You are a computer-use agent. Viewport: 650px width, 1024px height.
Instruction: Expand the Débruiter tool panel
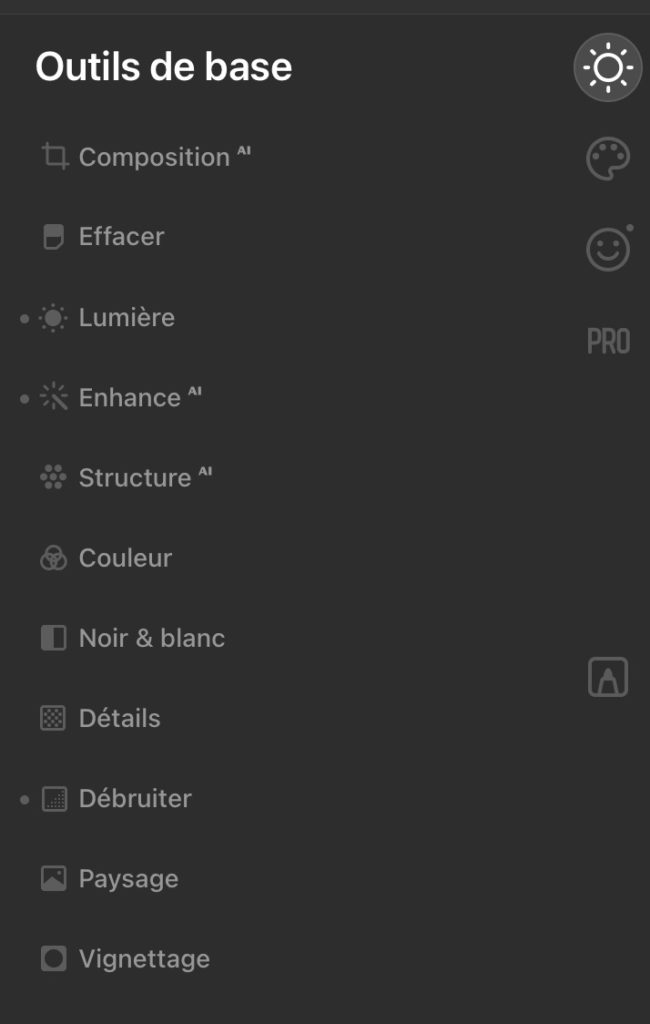pyautogui.click(x=135, y=799)
